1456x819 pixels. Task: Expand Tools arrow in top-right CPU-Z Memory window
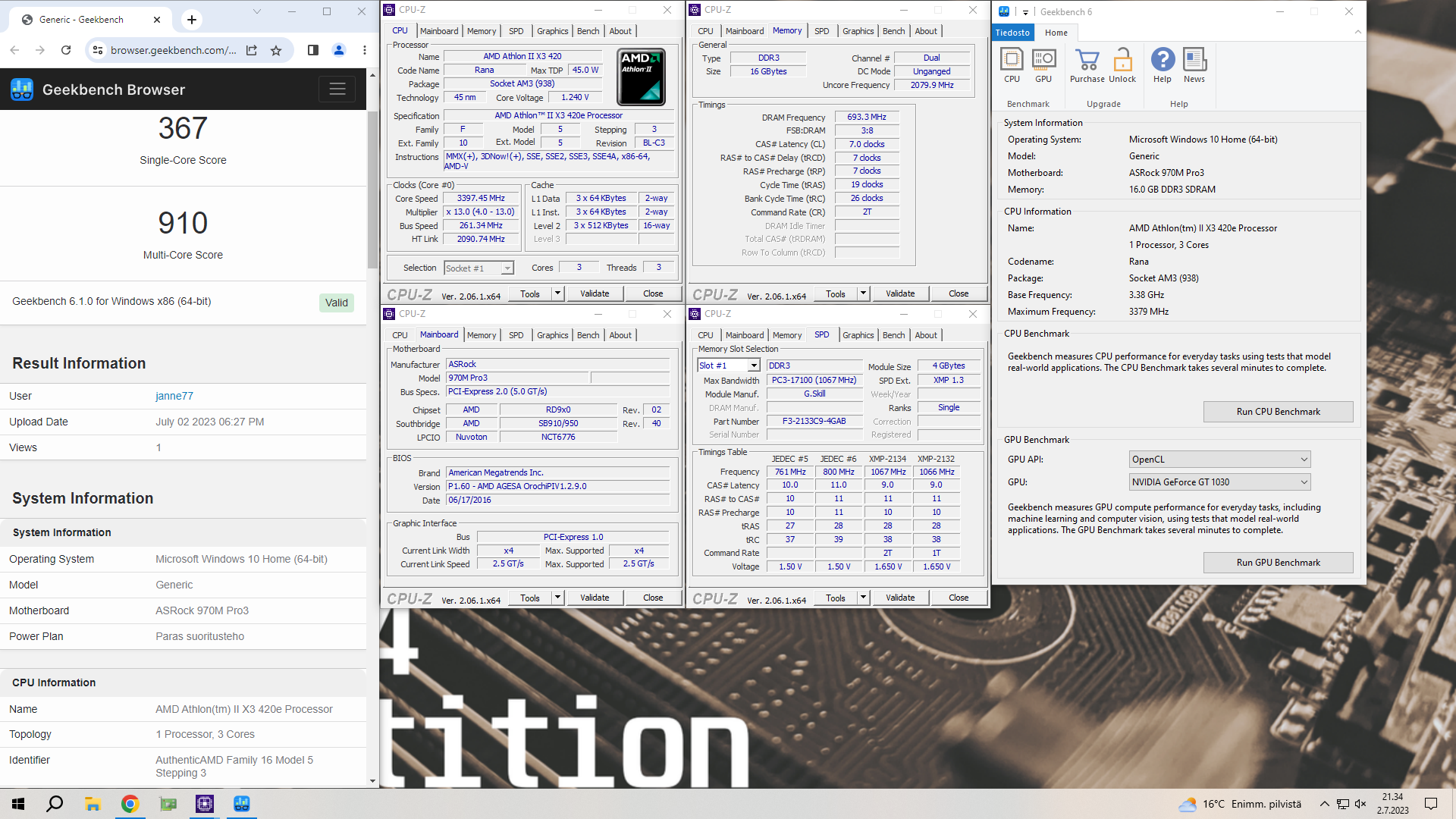tap(863, 293)
